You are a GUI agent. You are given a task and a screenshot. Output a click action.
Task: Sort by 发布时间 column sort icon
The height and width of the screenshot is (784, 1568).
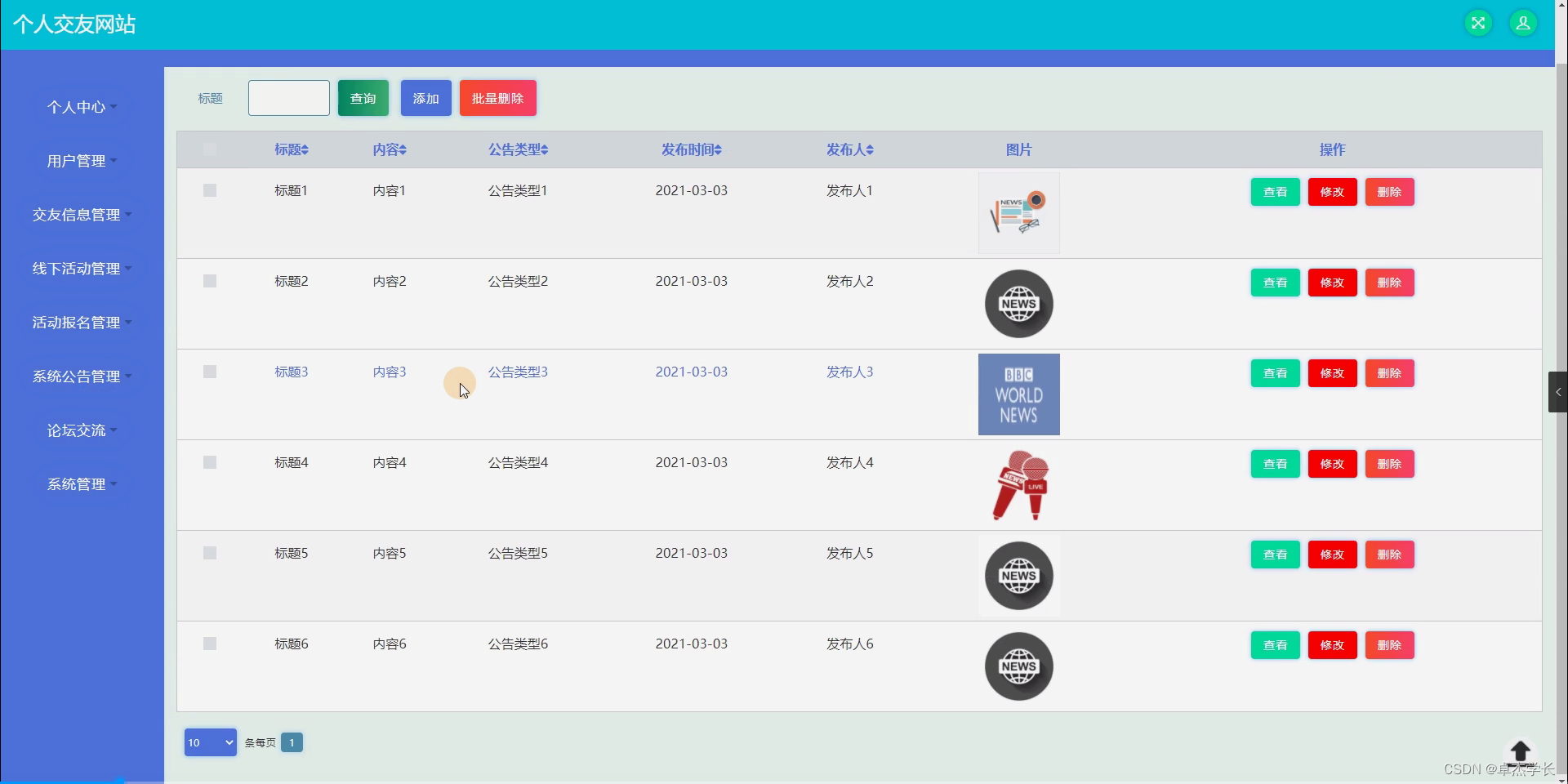pos(718,150)
